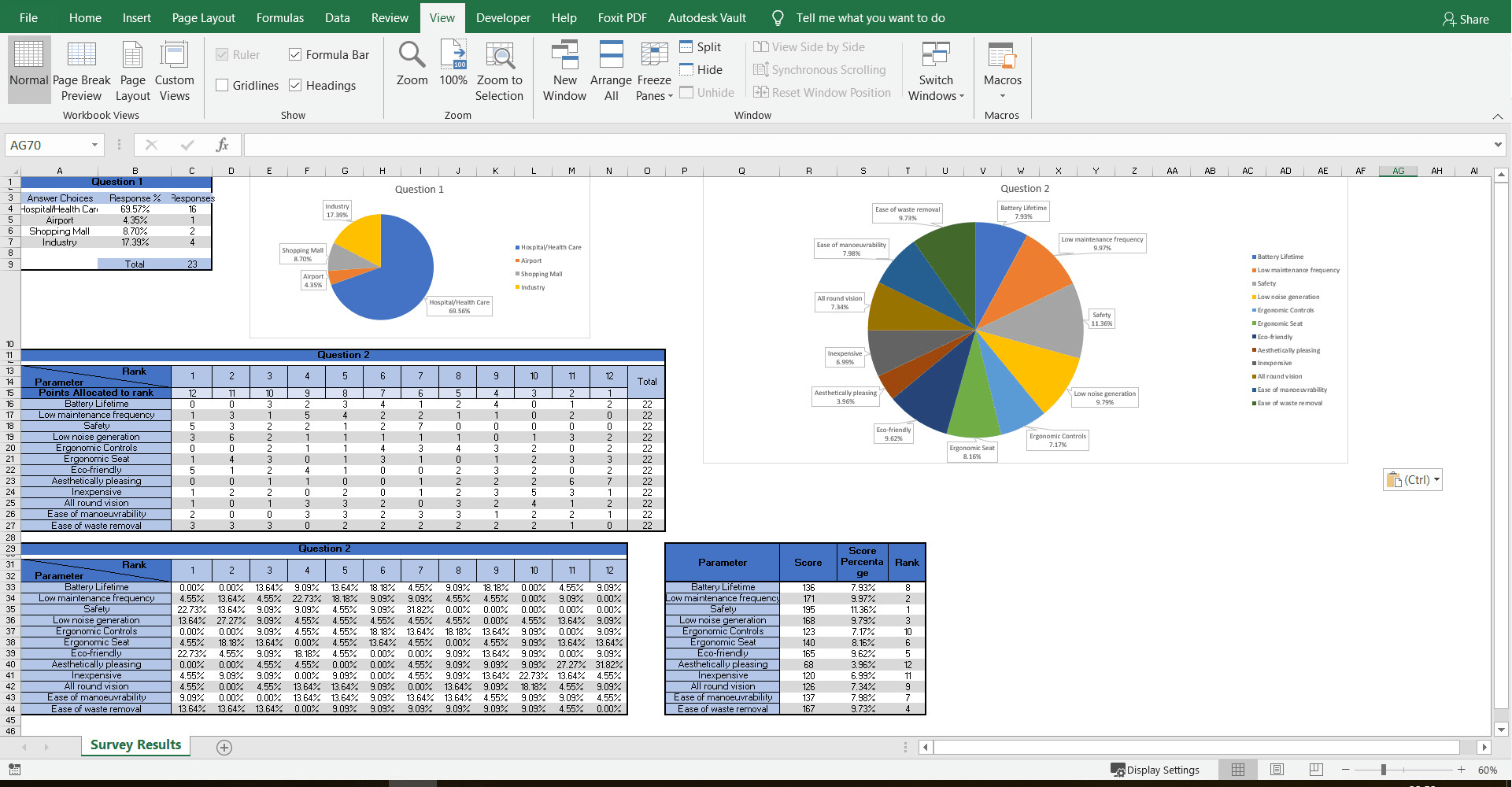This screenshot has width=1512, height=787.
Task: Click the formula bar Cancel X
Action: point(151,145)
